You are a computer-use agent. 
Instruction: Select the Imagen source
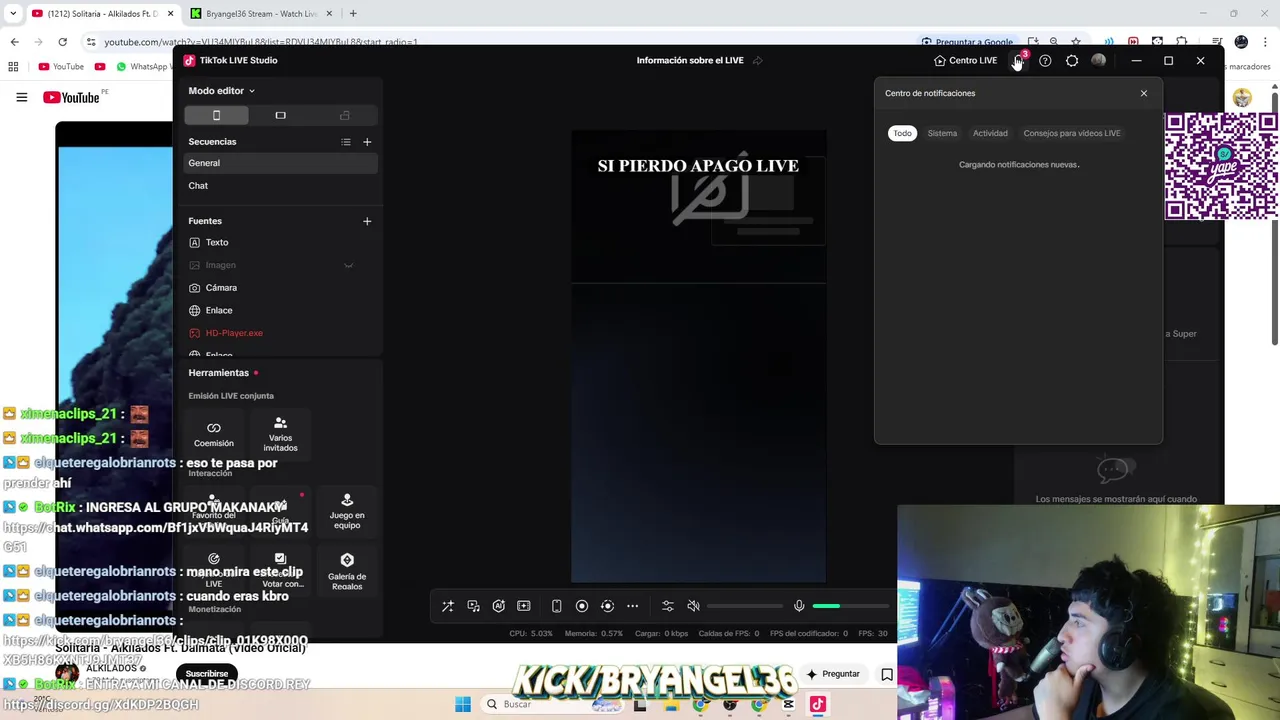[281, 265]
